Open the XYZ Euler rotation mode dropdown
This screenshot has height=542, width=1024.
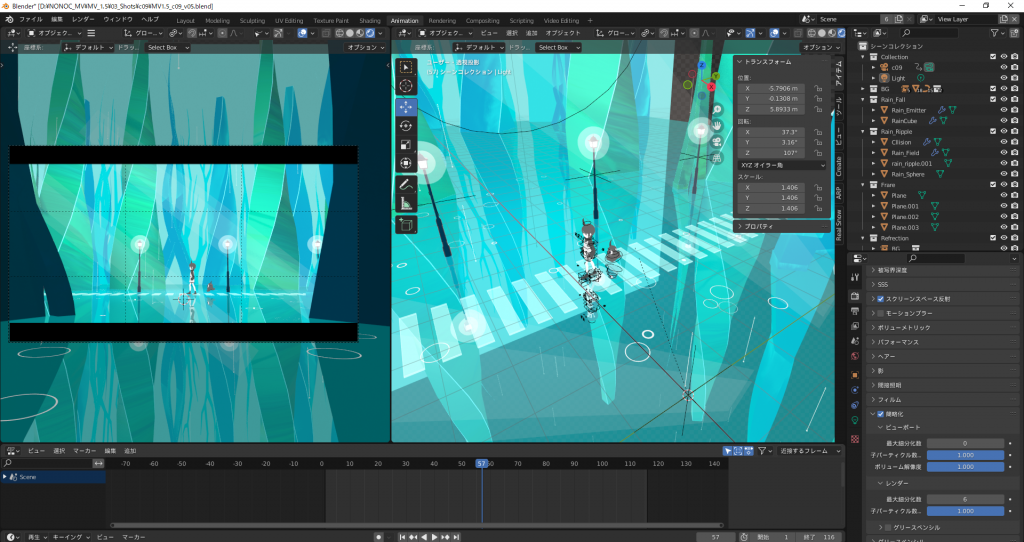pos(782,164)
